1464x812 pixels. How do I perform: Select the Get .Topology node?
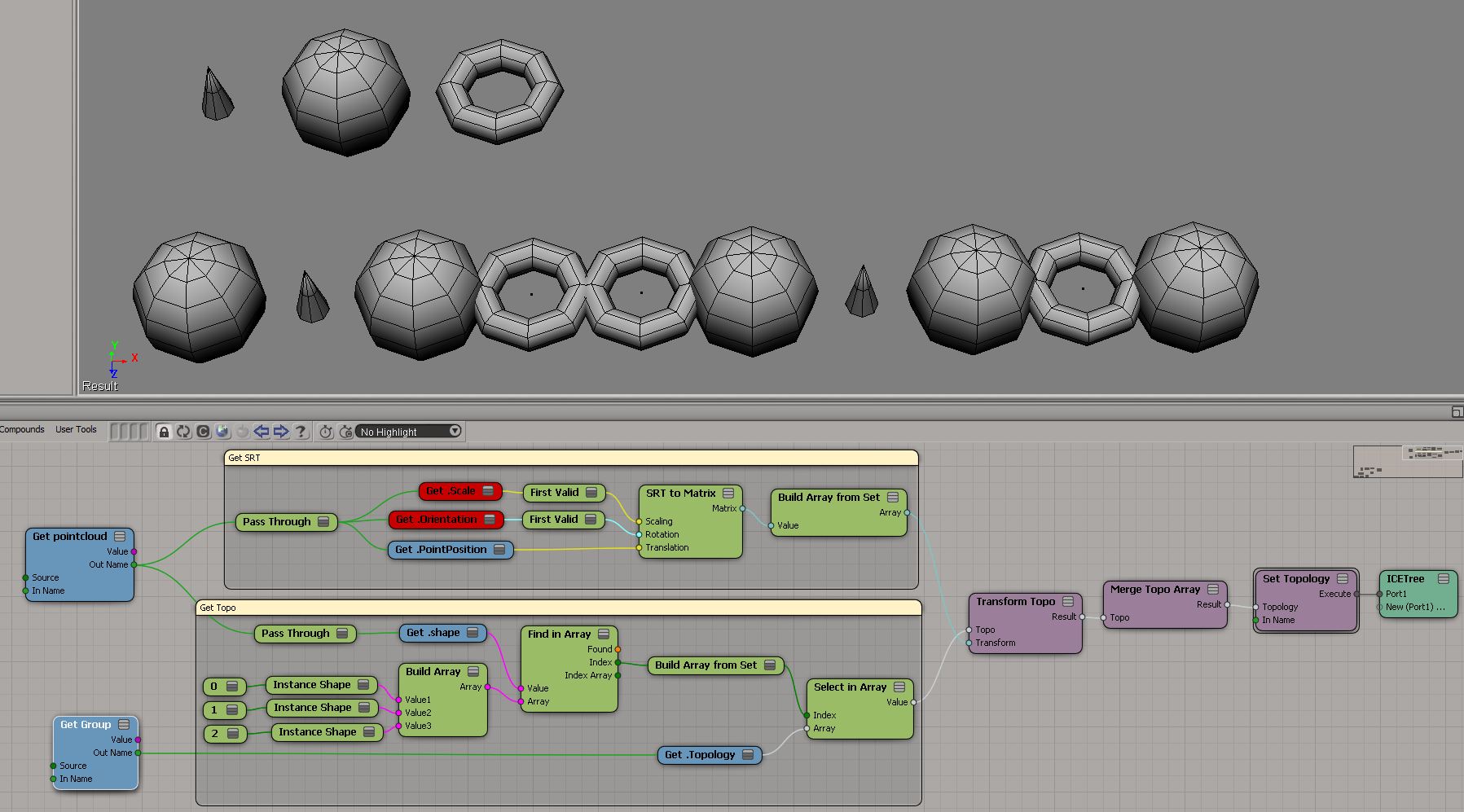tap(700, 755)
